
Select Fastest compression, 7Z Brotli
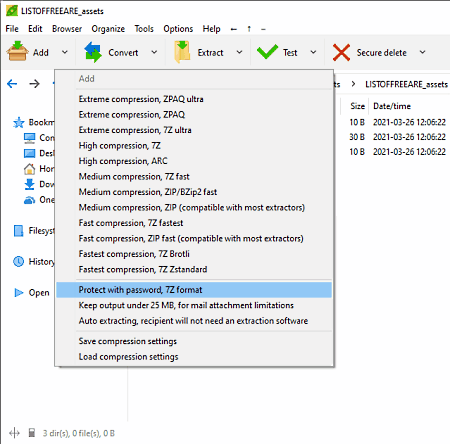coord(194,254)
